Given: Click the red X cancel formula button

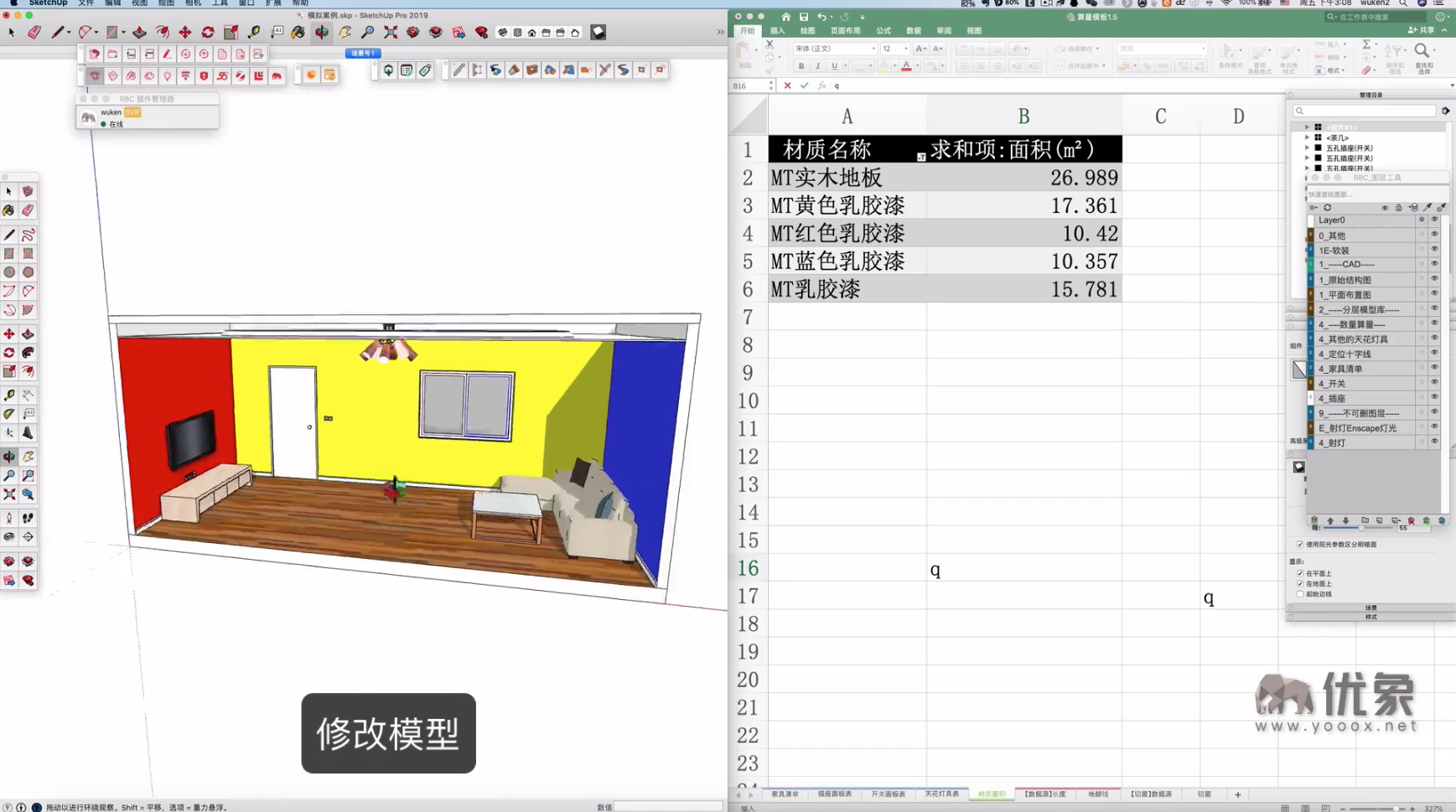Looking at the screenshot, I should point(787,85).
